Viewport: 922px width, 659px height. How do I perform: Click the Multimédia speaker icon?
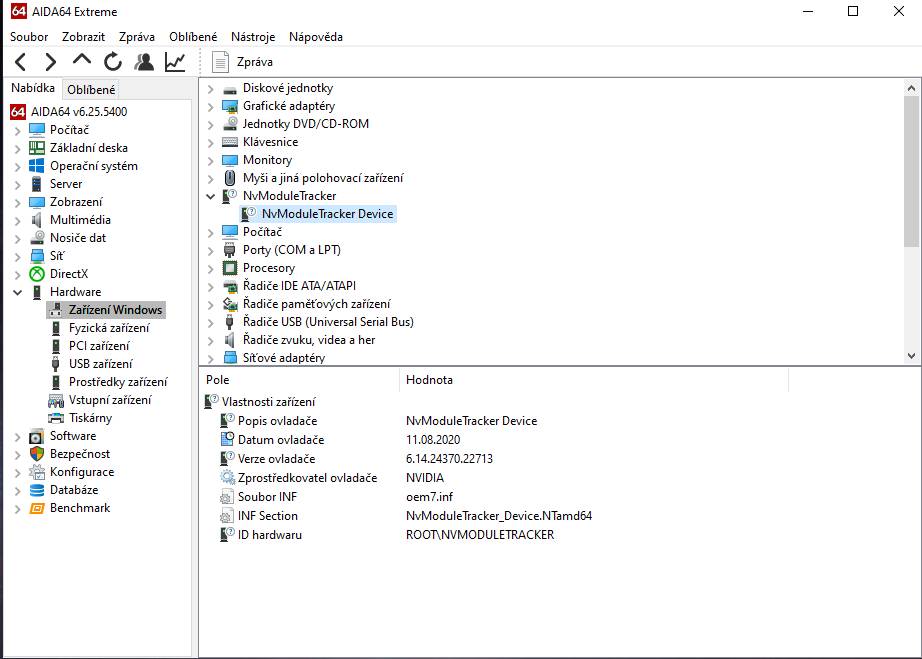tap(36, 220)
